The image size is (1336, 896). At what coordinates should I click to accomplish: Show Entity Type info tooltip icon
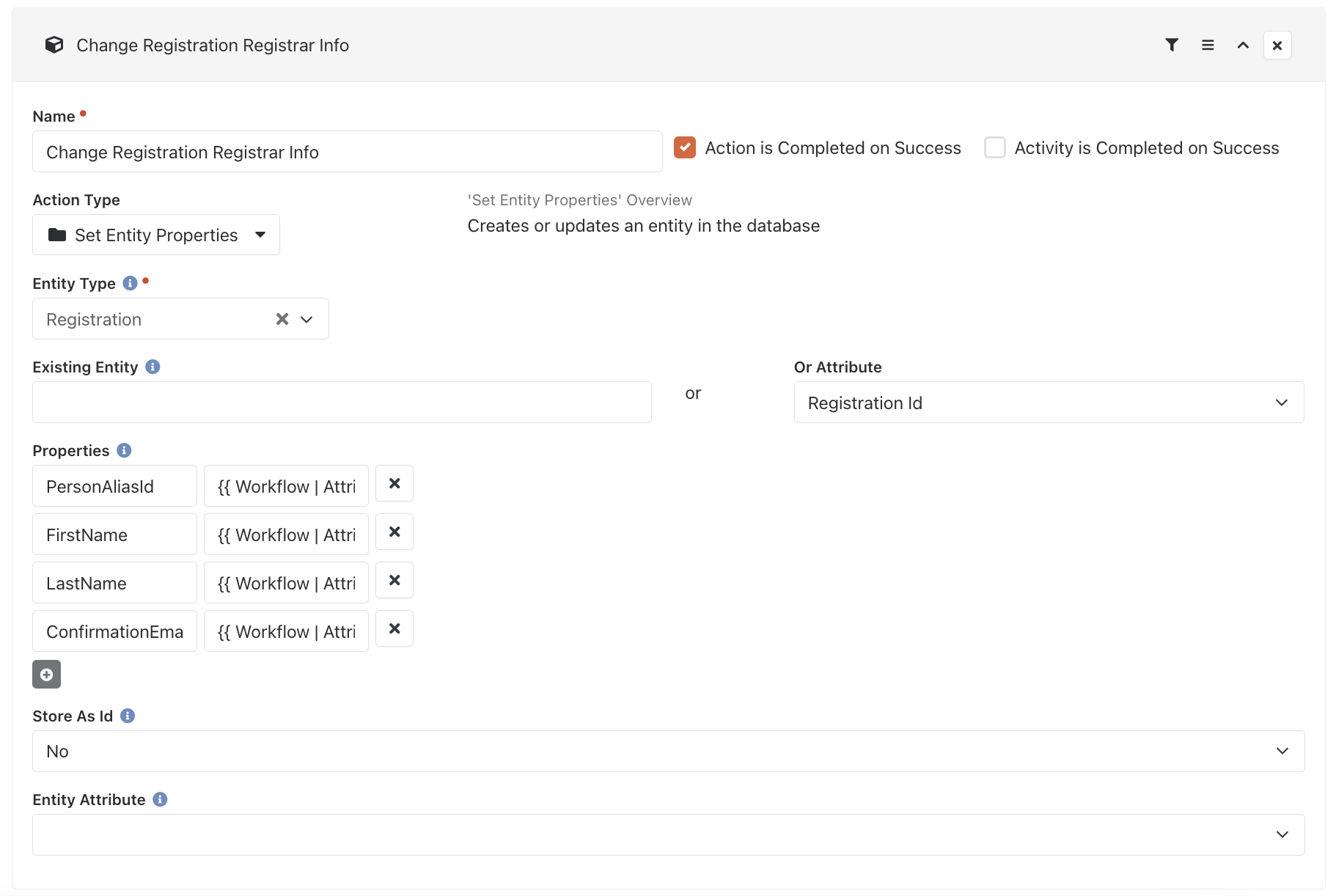coord(130,283)
